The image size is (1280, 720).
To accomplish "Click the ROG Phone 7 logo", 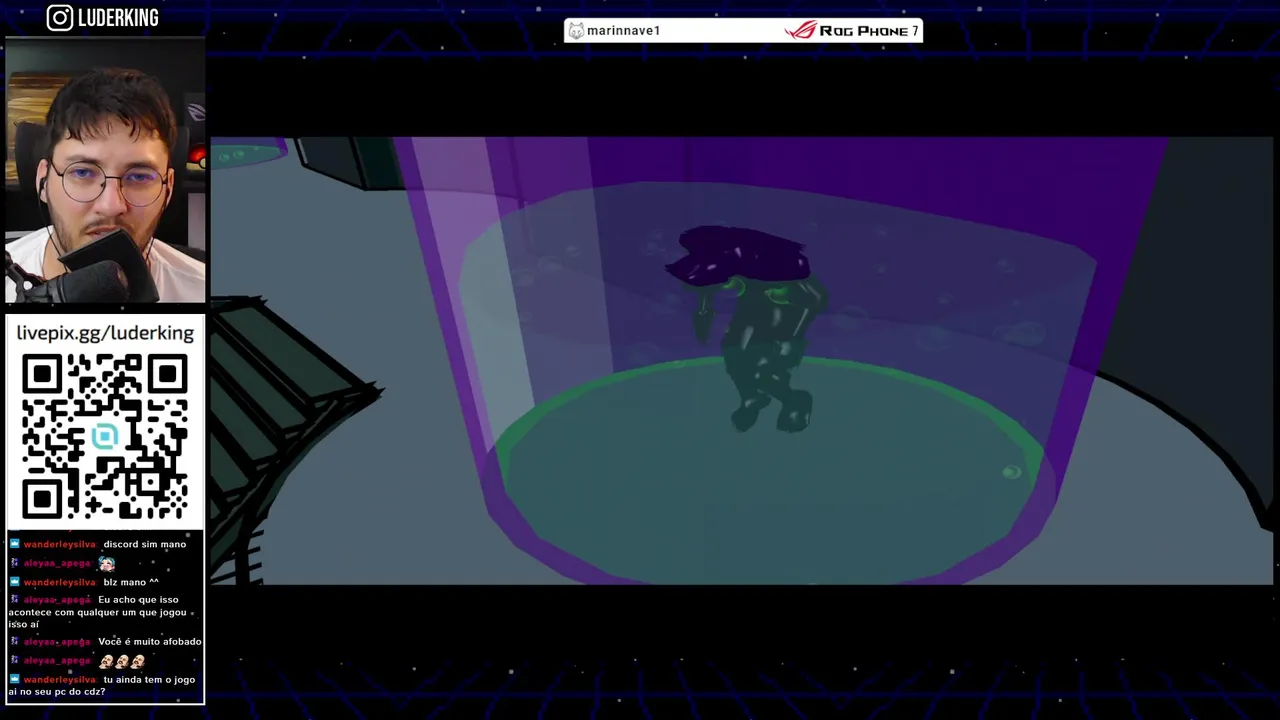I will coord(851,31).
